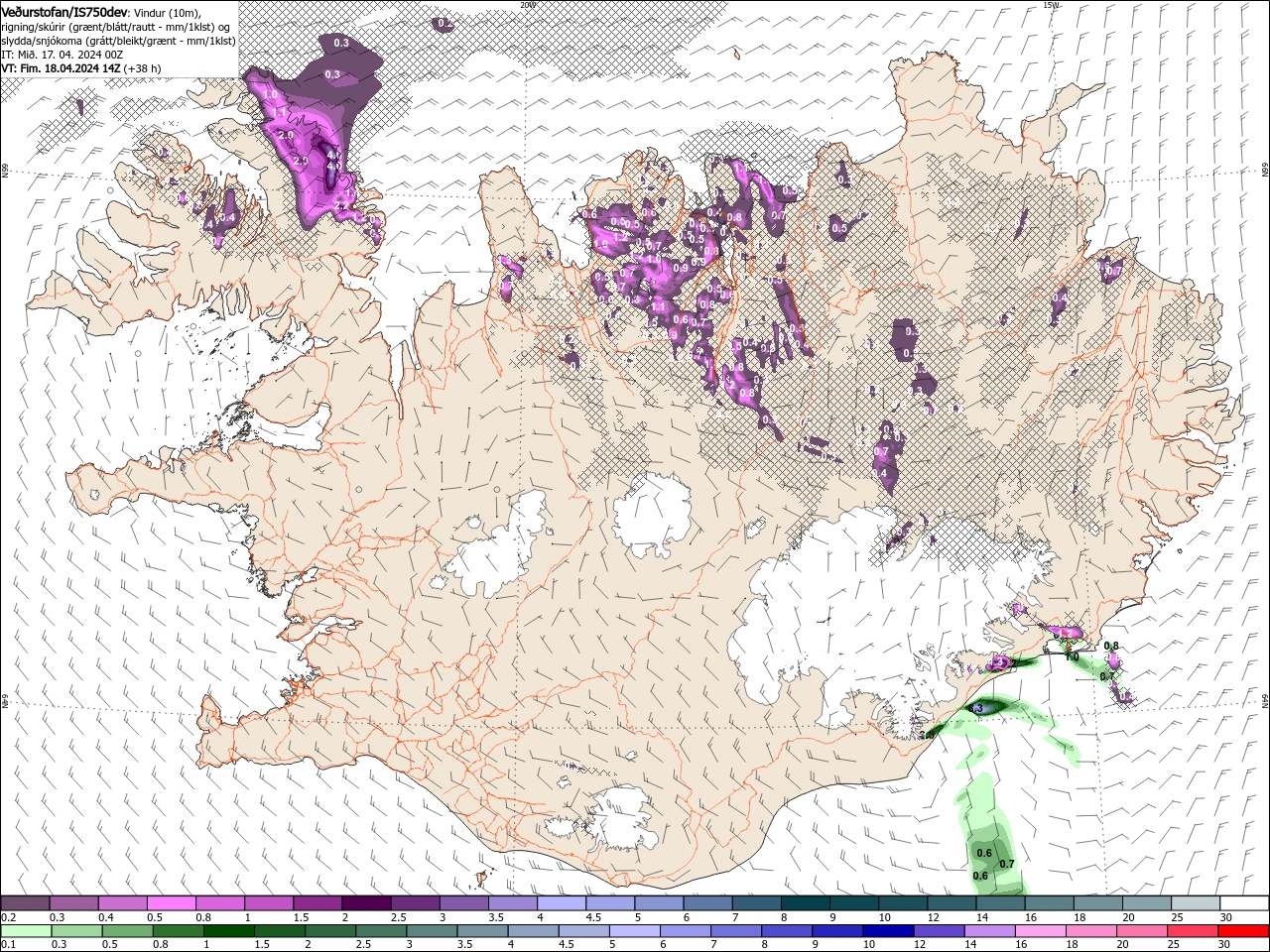Click the '20W' longitude label at top
The image size is (1270, 952).
point(527,5)
